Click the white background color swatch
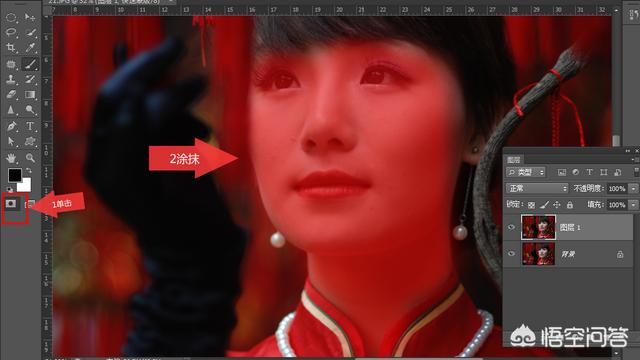The width and height of the screenshot is (640, 360). (24, 185)
